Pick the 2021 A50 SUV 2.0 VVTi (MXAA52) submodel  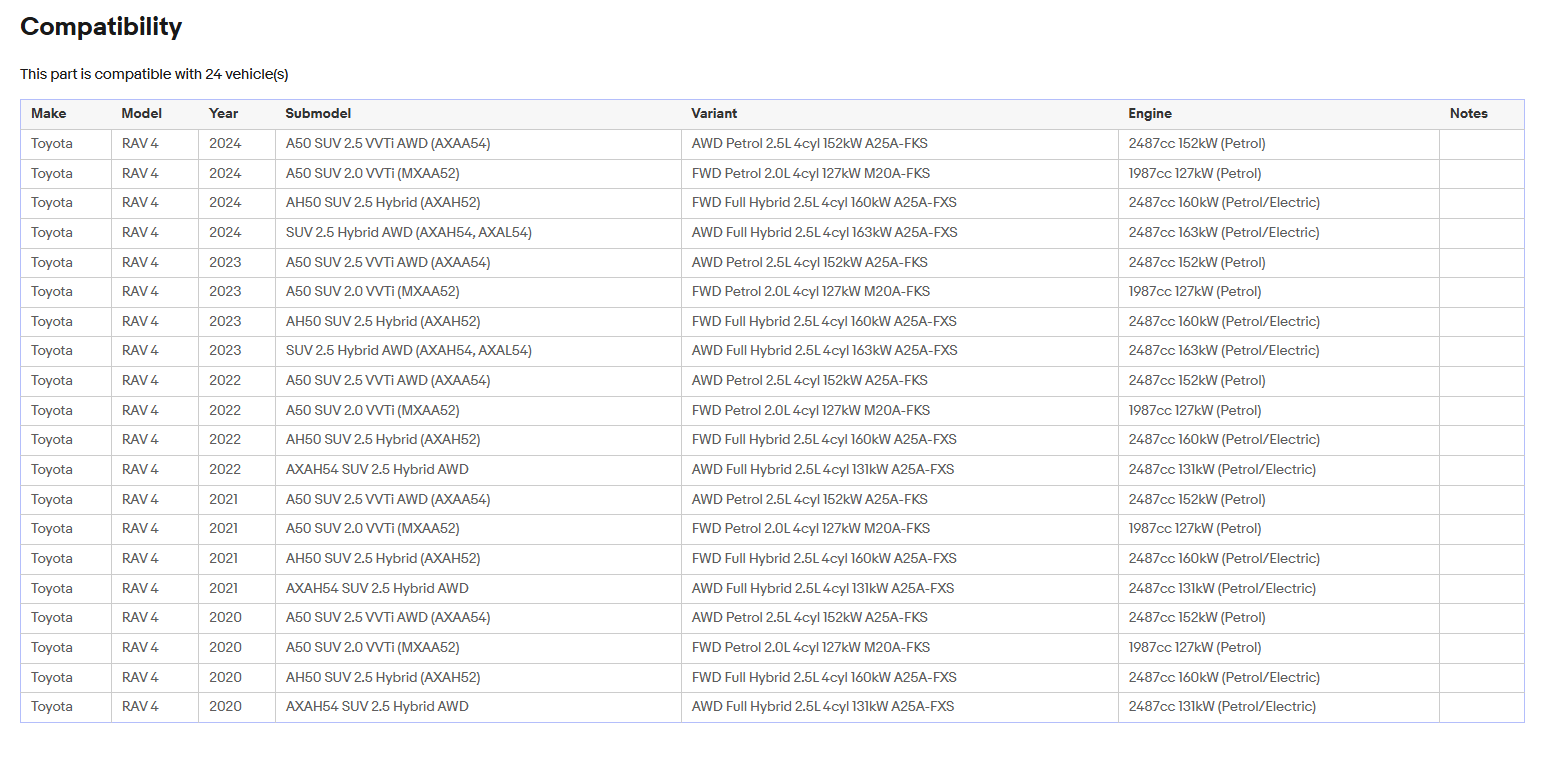tap(478, 529)
